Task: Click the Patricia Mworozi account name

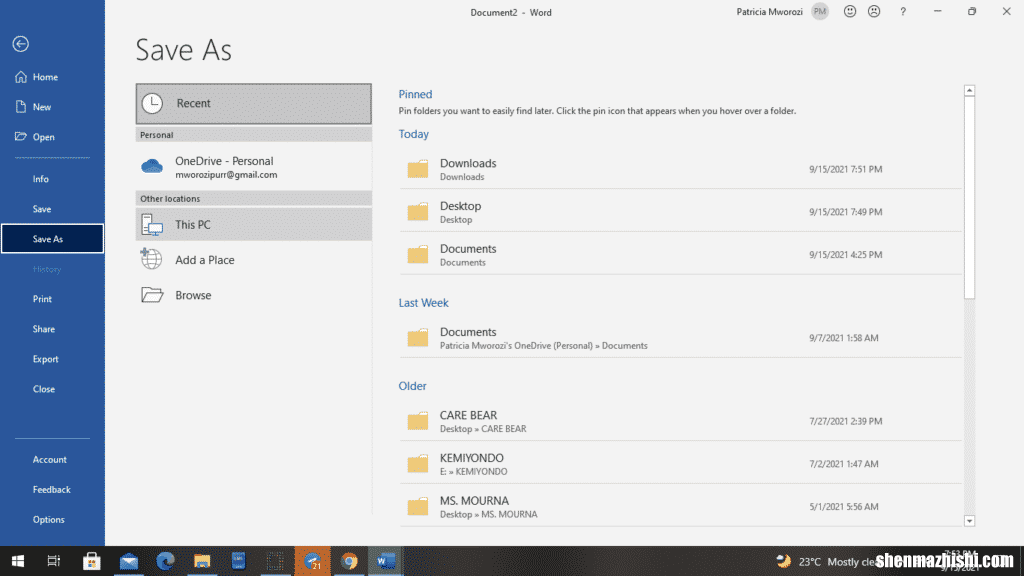Action: click(769, 12)
